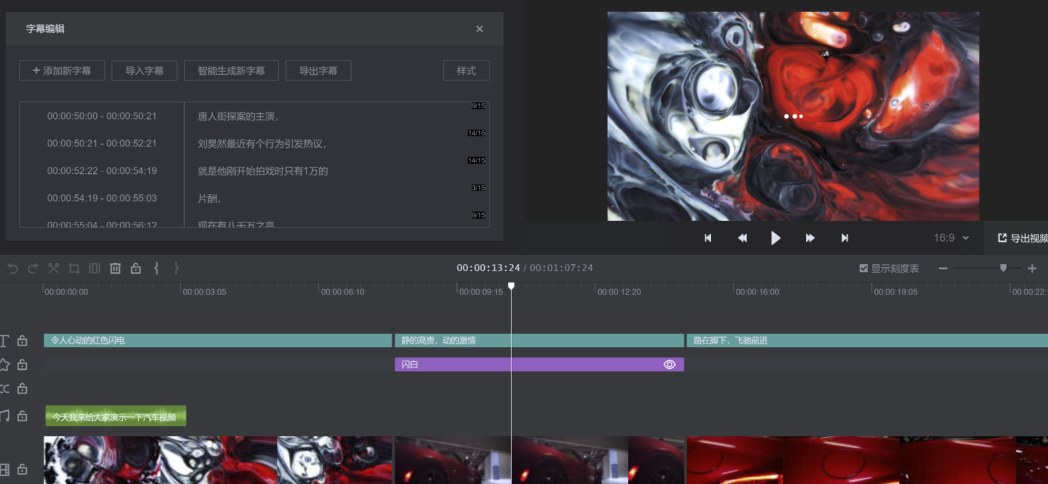Image resolution: width=1048 pixels, height=484 pixels.
Task: Click the effects track star icon
Action: click(x=5, y=364)
